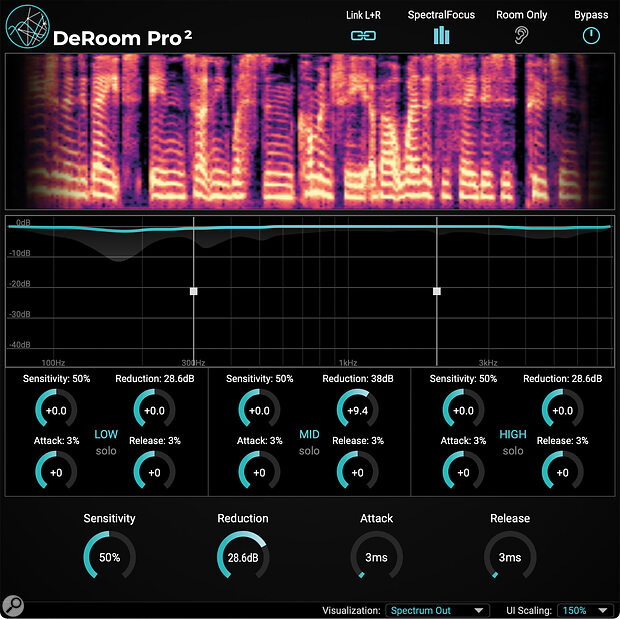The width and height of the screenshot is (620, 619).
Task: Click the HIGH band label
Action: 513,434
